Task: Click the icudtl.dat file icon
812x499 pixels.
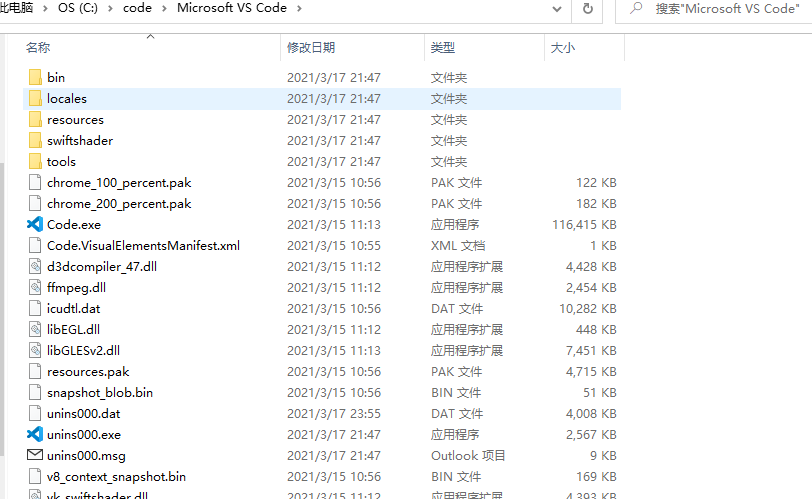Action: [x=35, y=309]
